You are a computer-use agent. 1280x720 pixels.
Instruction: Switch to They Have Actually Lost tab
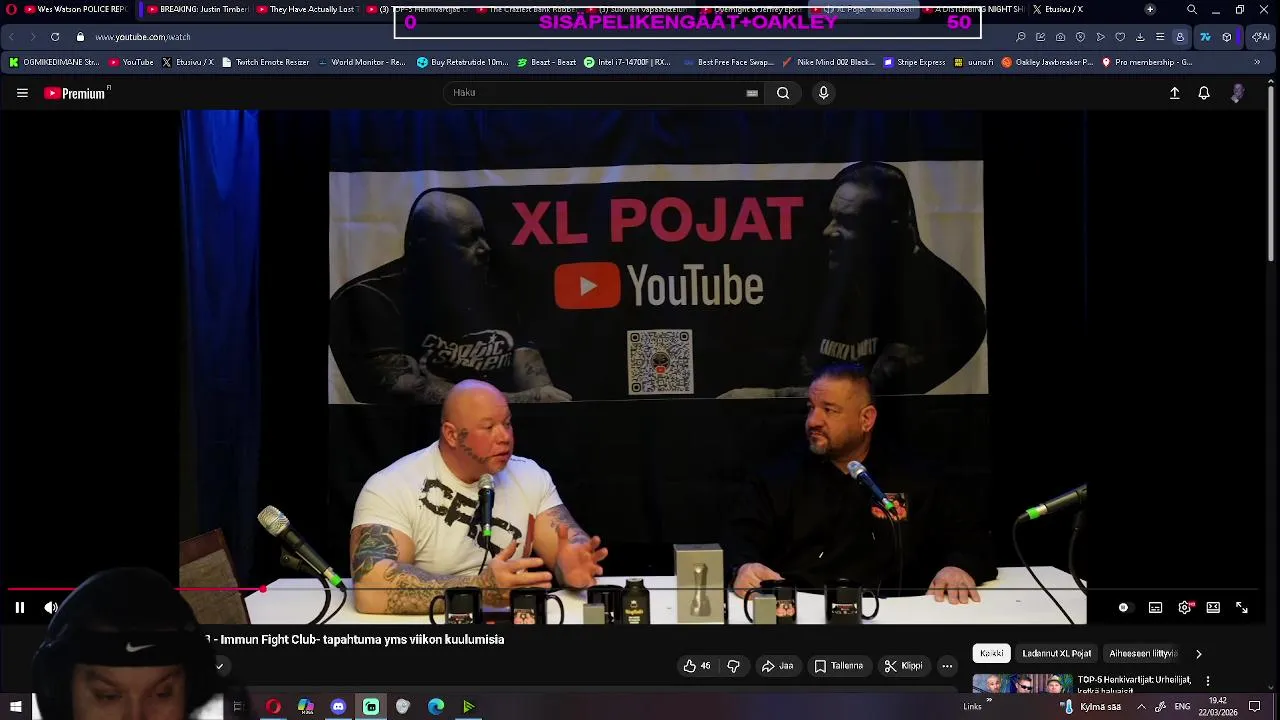coord(305,9)
